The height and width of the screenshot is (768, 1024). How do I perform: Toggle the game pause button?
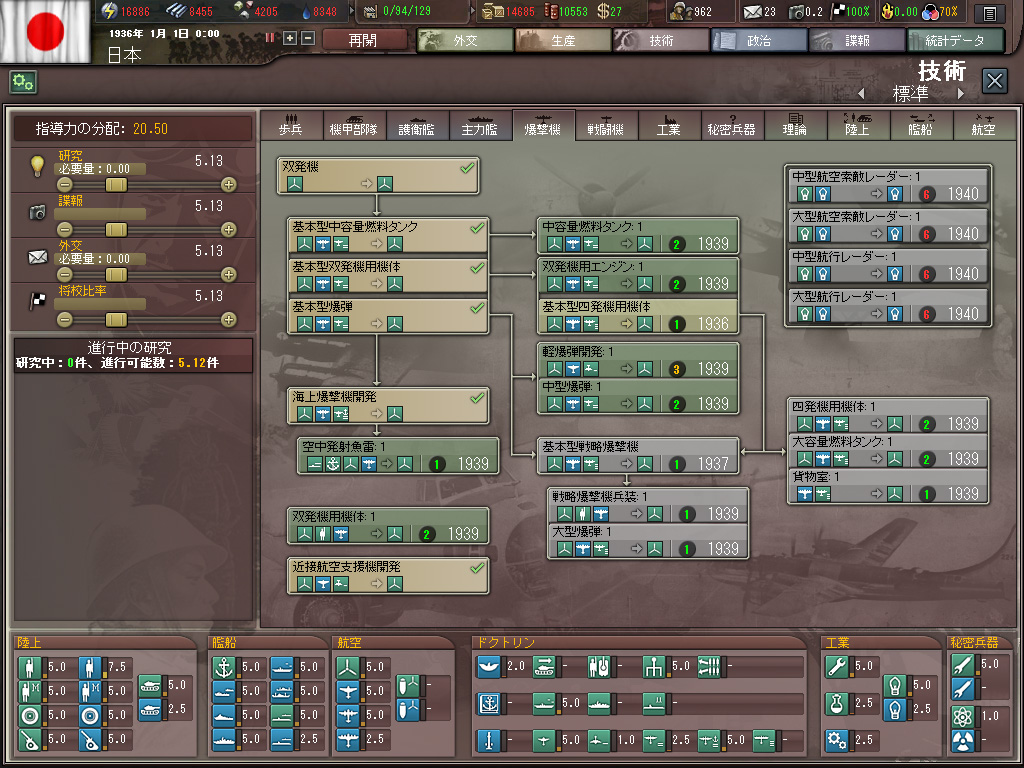pyautogui.click(x=270, y=38)
